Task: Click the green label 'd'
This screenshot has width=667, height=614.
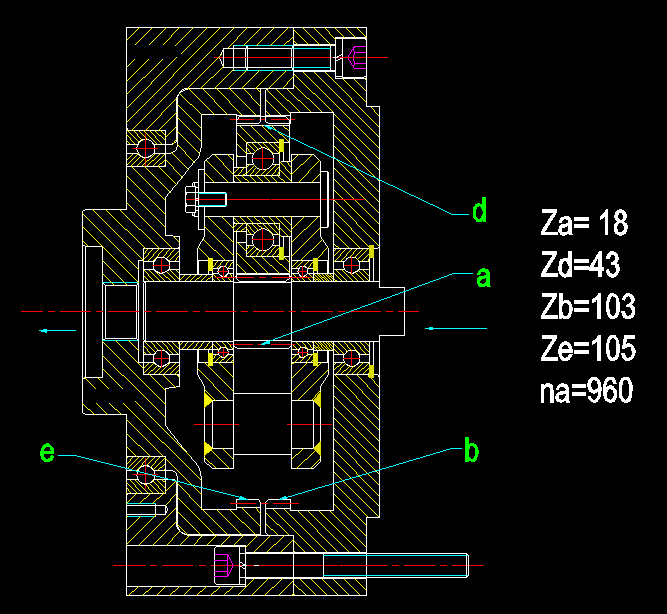Action: point(479,209)
